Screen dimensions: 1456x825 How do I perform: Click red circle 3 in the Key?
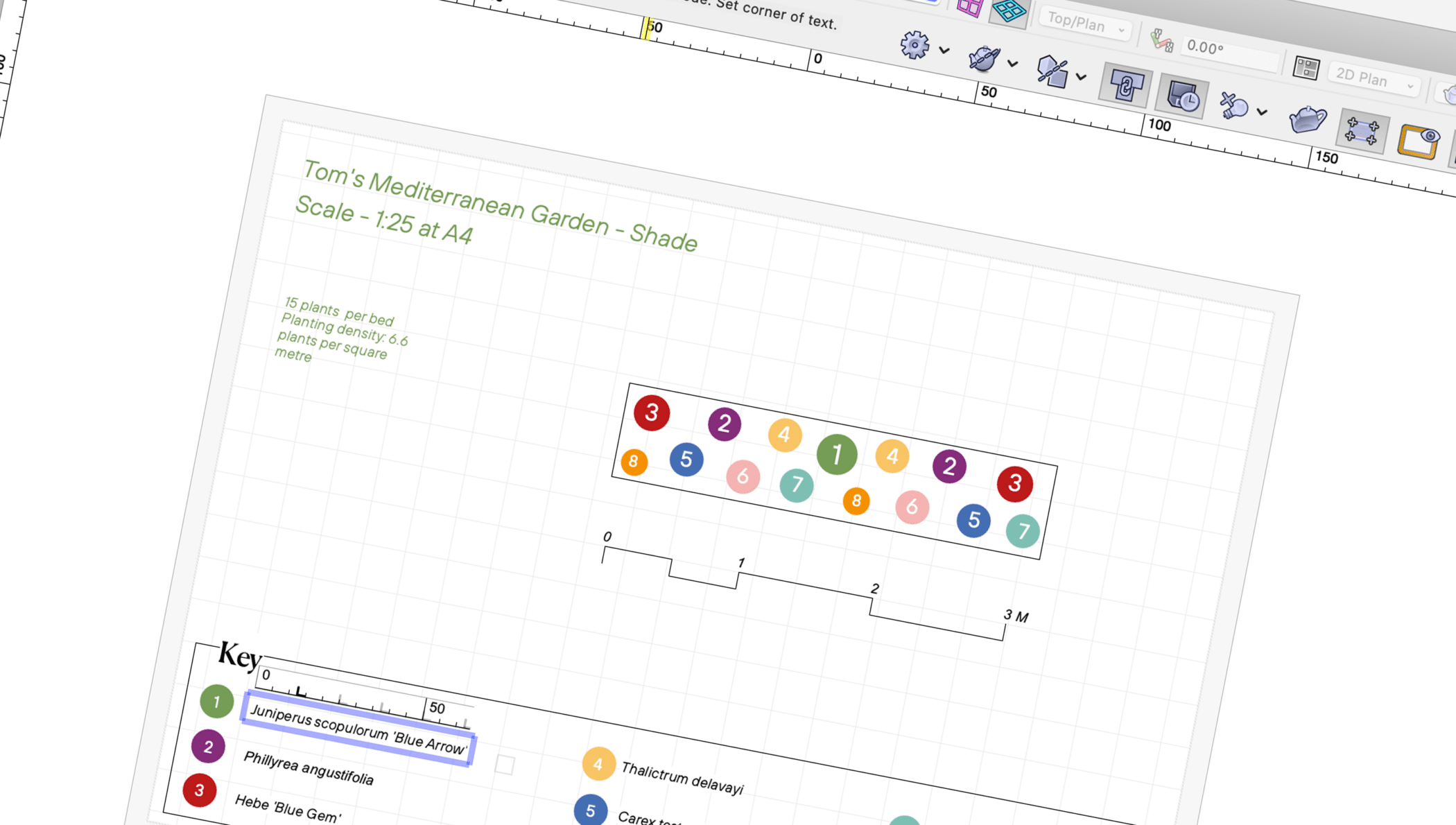[200, 790]
